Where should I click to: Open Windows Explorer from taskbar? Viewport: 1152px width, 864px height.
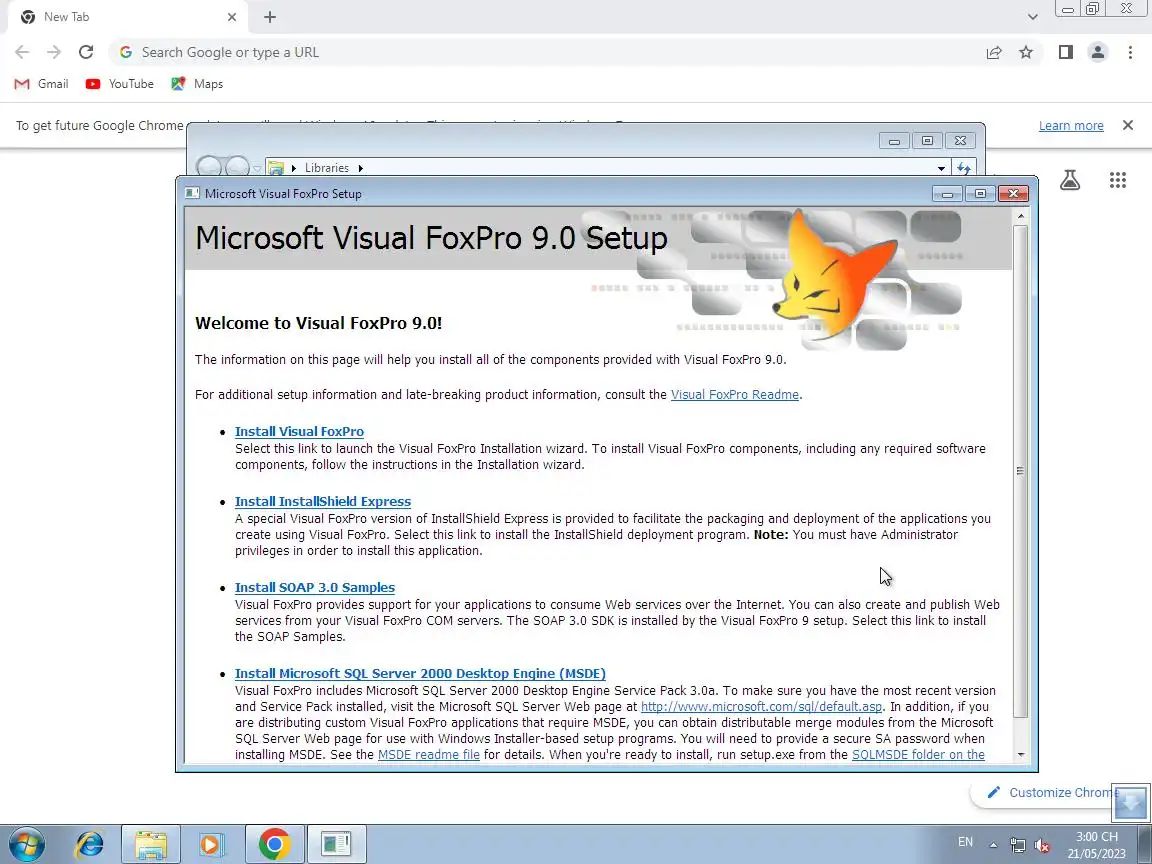[x=151, y=845]
